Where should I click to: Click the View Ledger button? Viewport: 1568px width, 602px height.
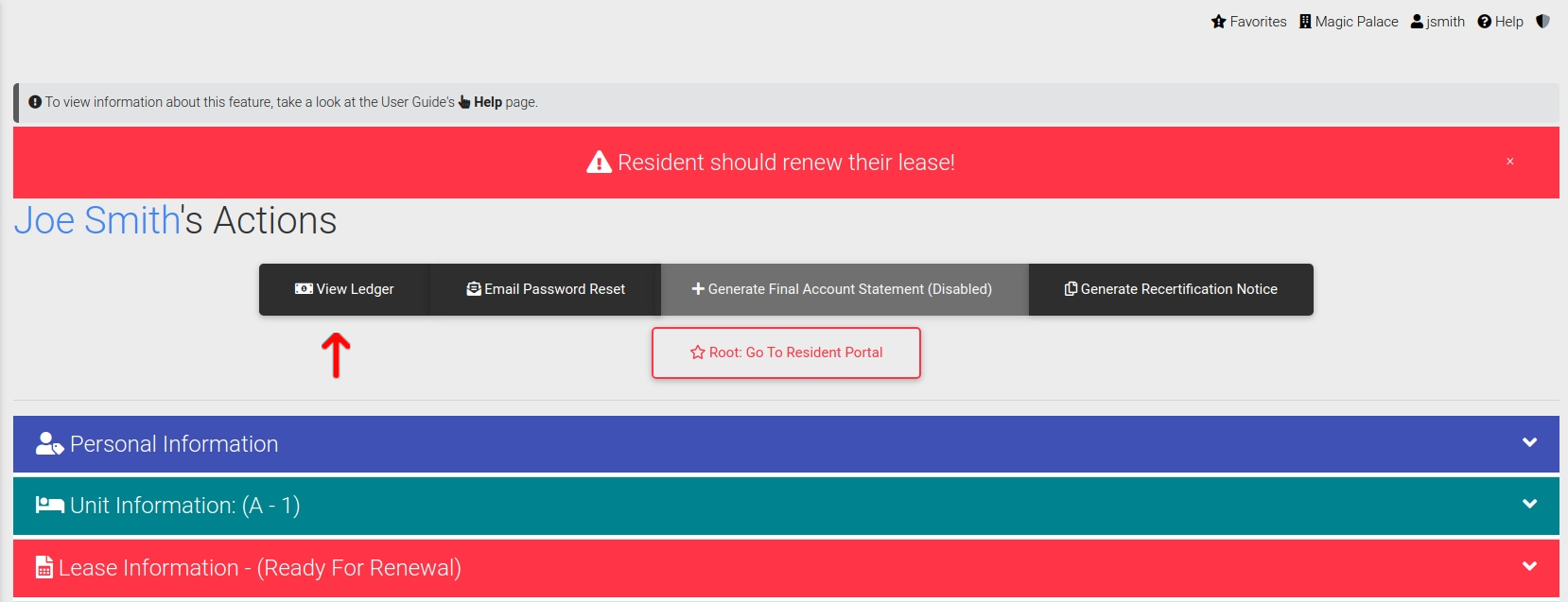click(x=344, y=289)
